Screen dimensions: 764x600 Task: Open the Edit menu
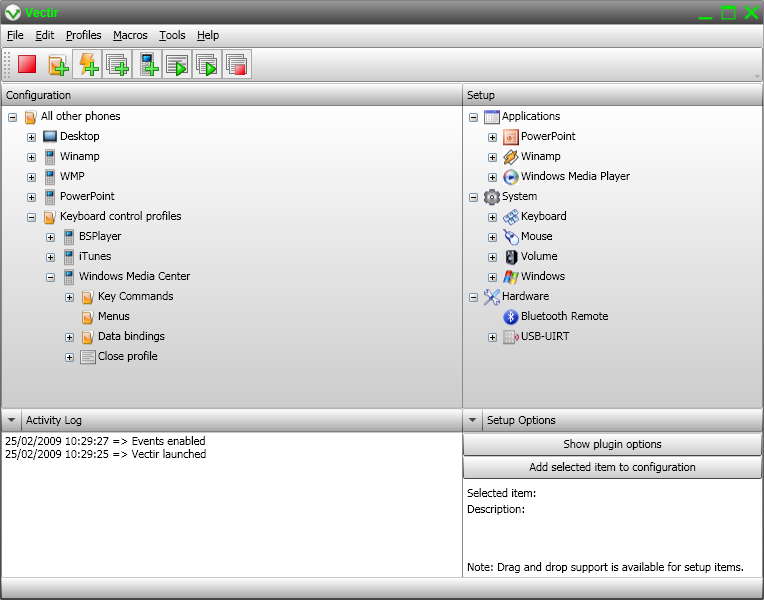45,35
